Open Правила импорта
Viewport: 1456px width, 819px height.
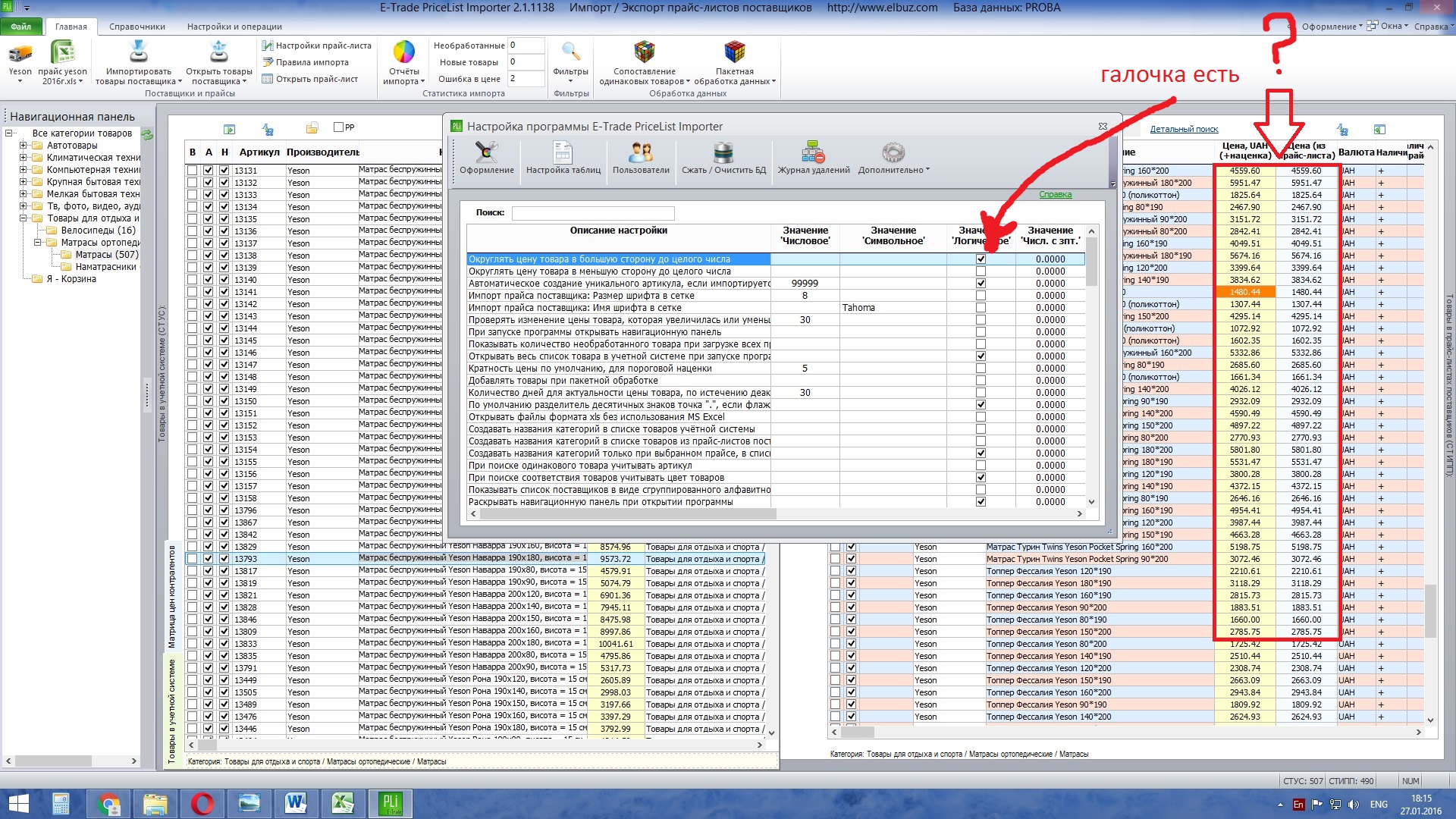click(x=306, y=62)
